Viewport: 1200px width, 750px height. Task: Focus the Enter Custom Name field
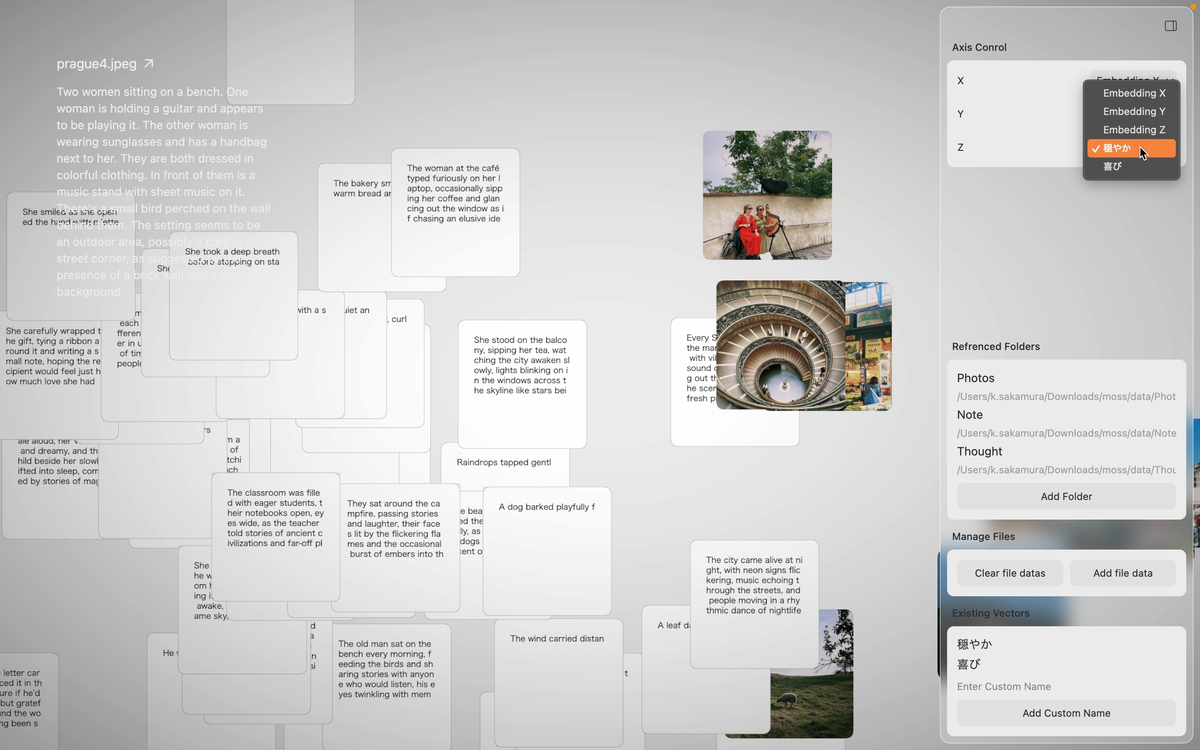(1066, 686)
